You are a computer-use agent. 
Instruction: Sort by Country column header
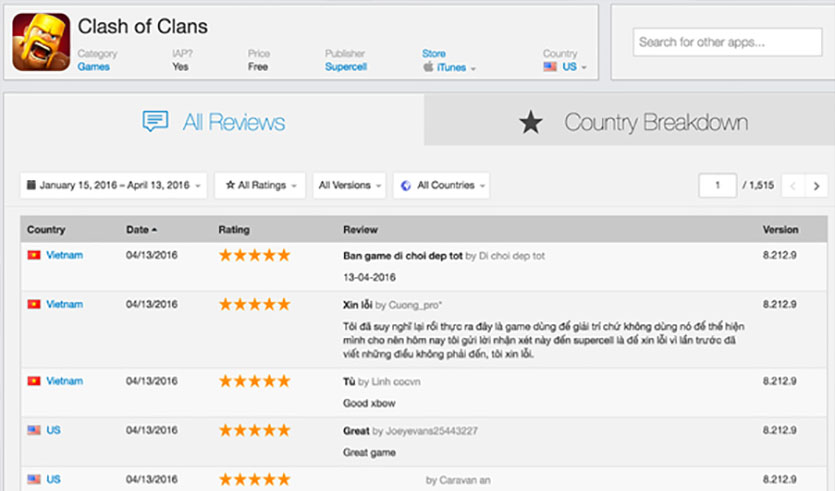click(46, 230)
